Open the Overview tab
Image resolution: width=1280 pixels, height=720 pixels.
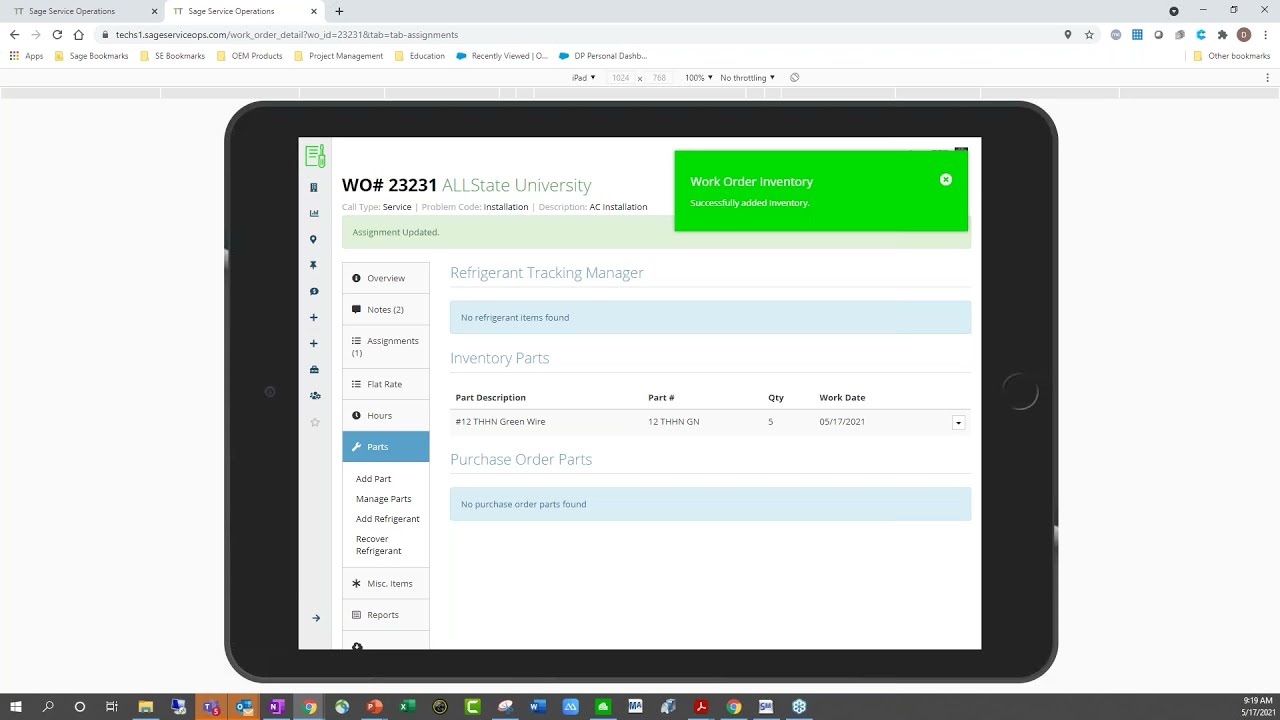tap(386, 278)
